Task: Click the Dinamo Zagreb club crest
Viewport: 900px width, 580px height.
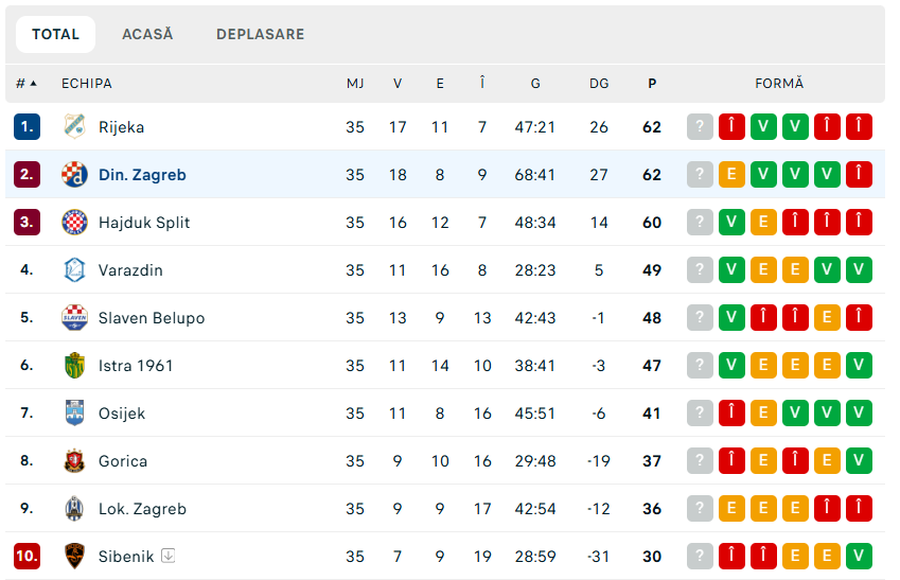Action: (x=75, y=175)
